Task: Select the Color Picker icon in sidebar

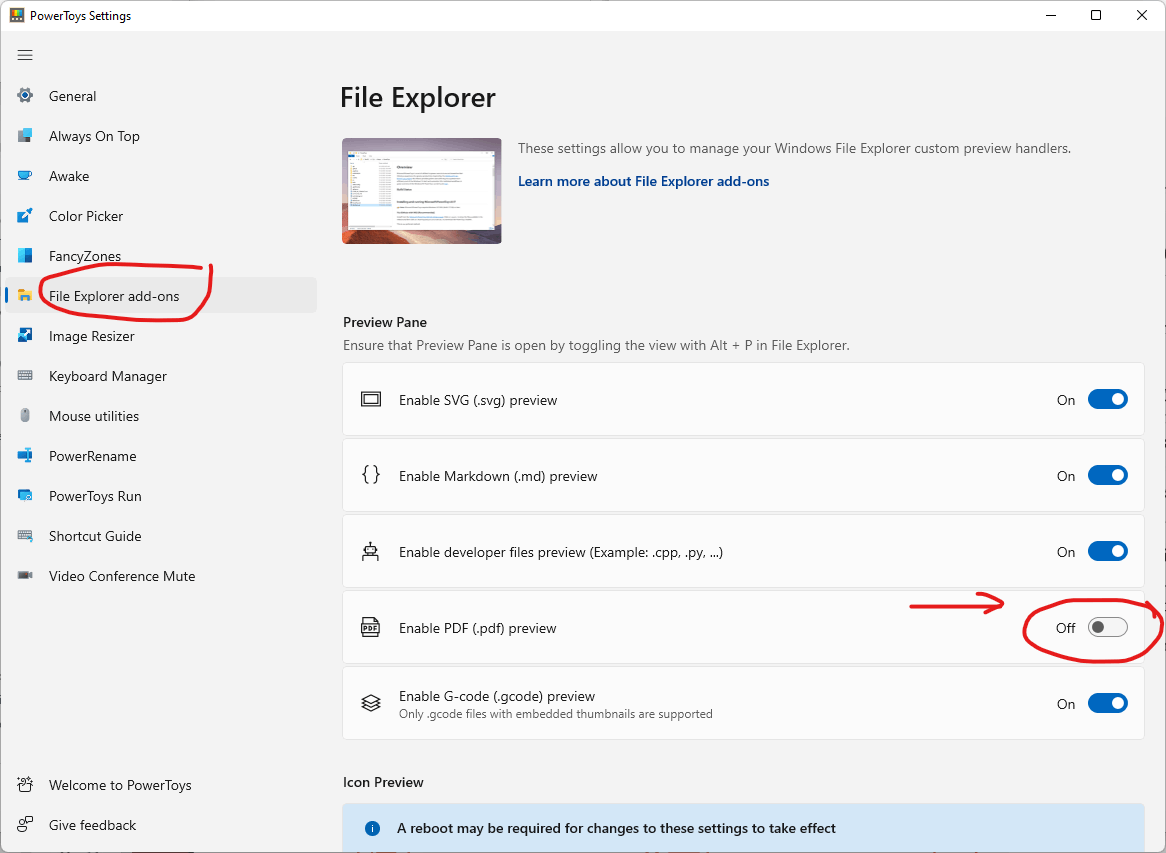Action: [24, 215]
